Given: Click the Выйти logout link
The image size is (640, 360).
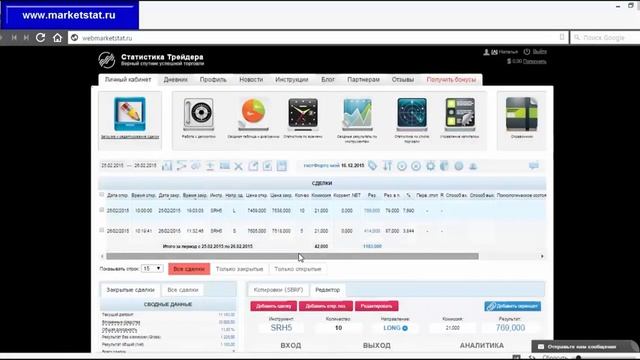Looking at the screenshot, I should (540, 52).
